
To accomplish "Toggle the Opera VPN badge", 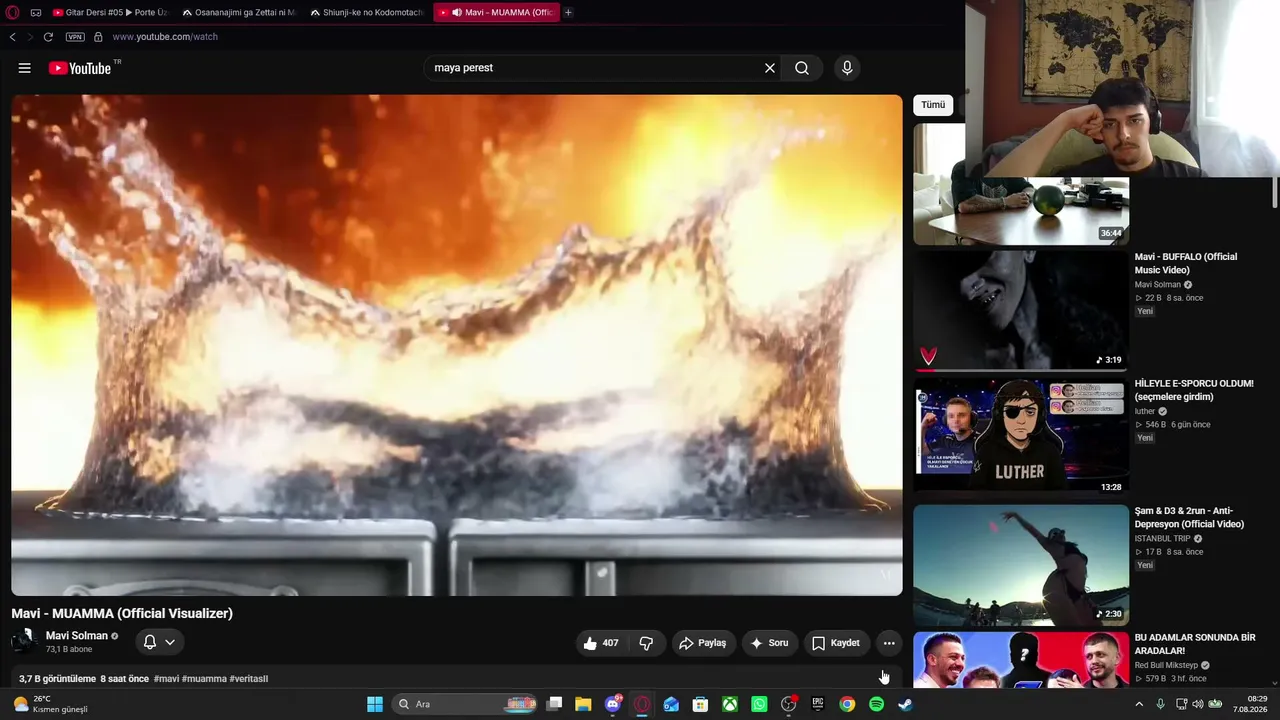I will pyautogui.click(x=75, y=37).
